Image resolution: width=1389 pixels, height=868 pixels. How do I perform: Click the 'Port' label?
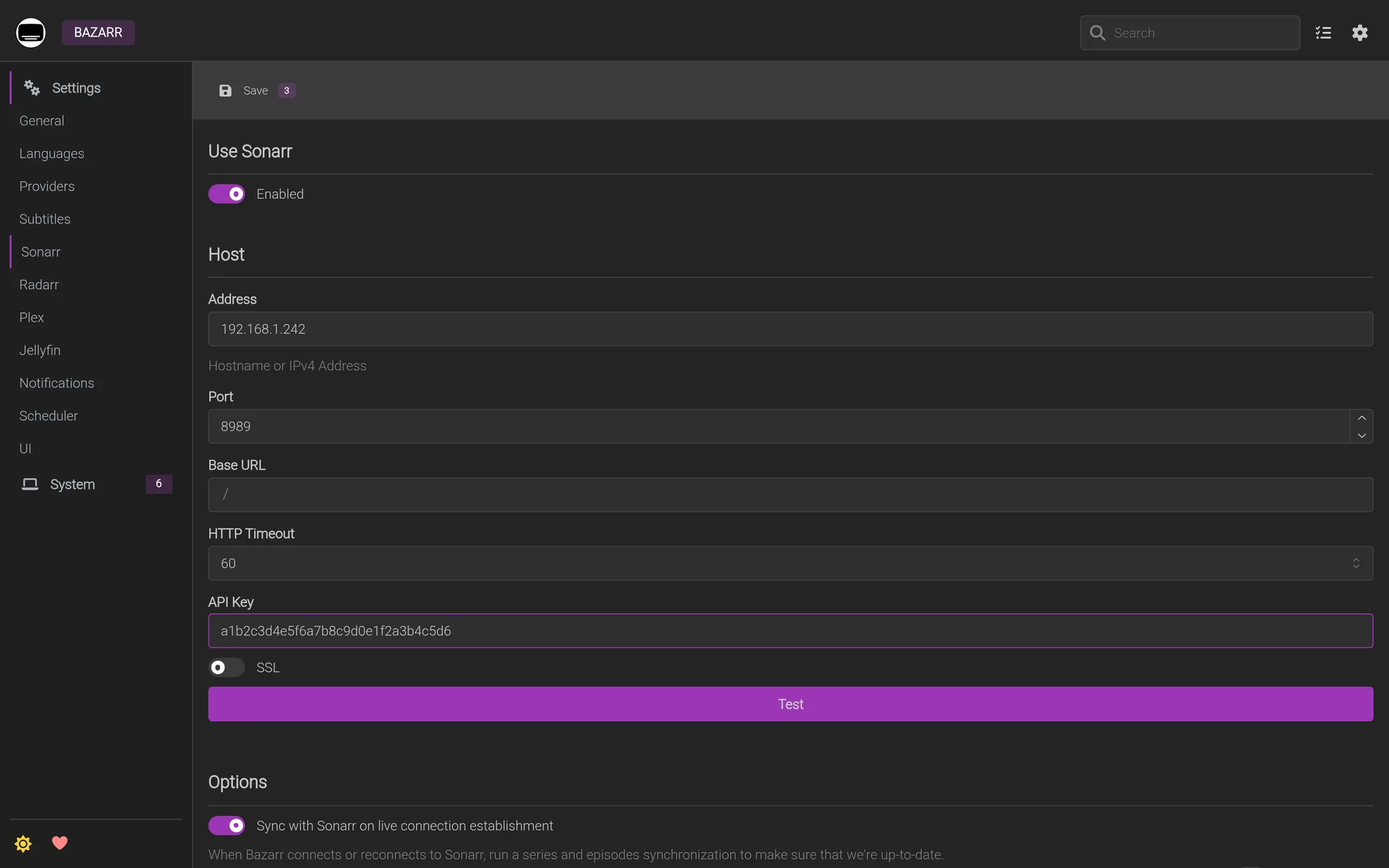pos(221,397)
